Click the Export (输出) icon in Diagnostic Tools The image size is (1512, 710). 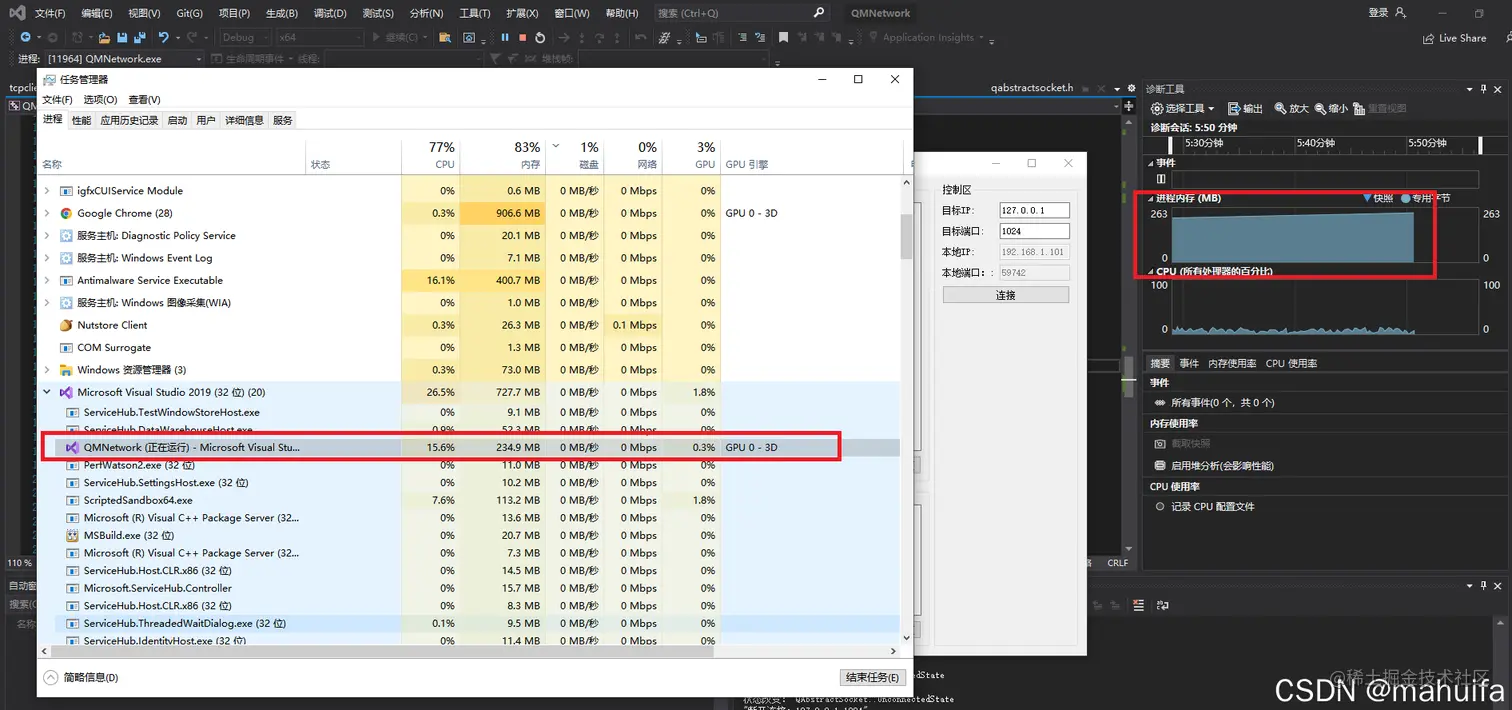coord(1233,108)
